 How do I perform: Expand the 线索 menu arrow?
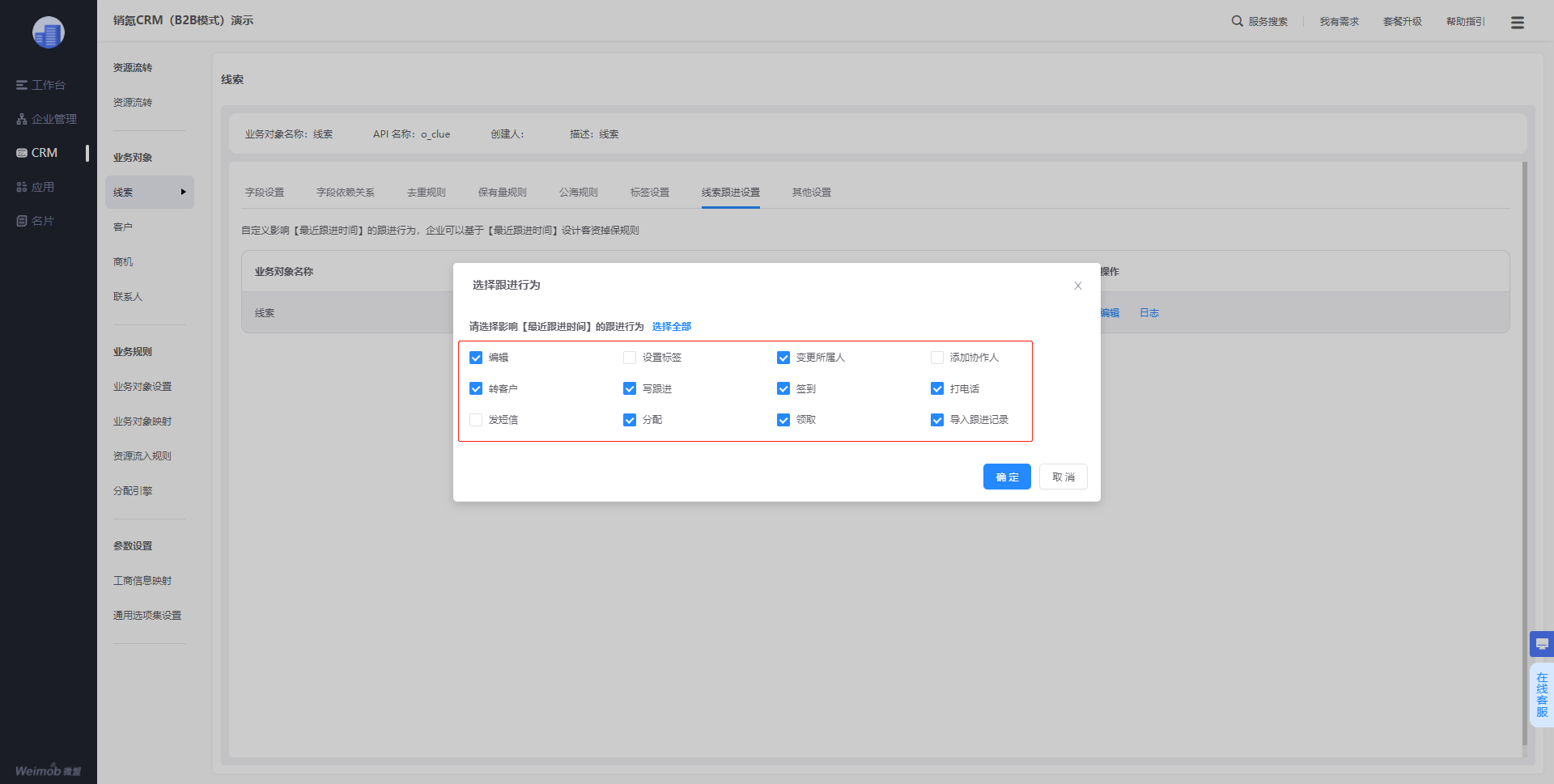(x=183, y=193)
